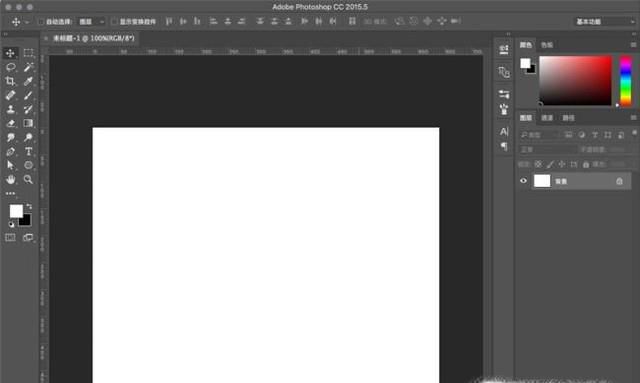Select the Rectangular Marquee tool
The image size is (640, 383).
pyautogui.click(x=28, y=53)
